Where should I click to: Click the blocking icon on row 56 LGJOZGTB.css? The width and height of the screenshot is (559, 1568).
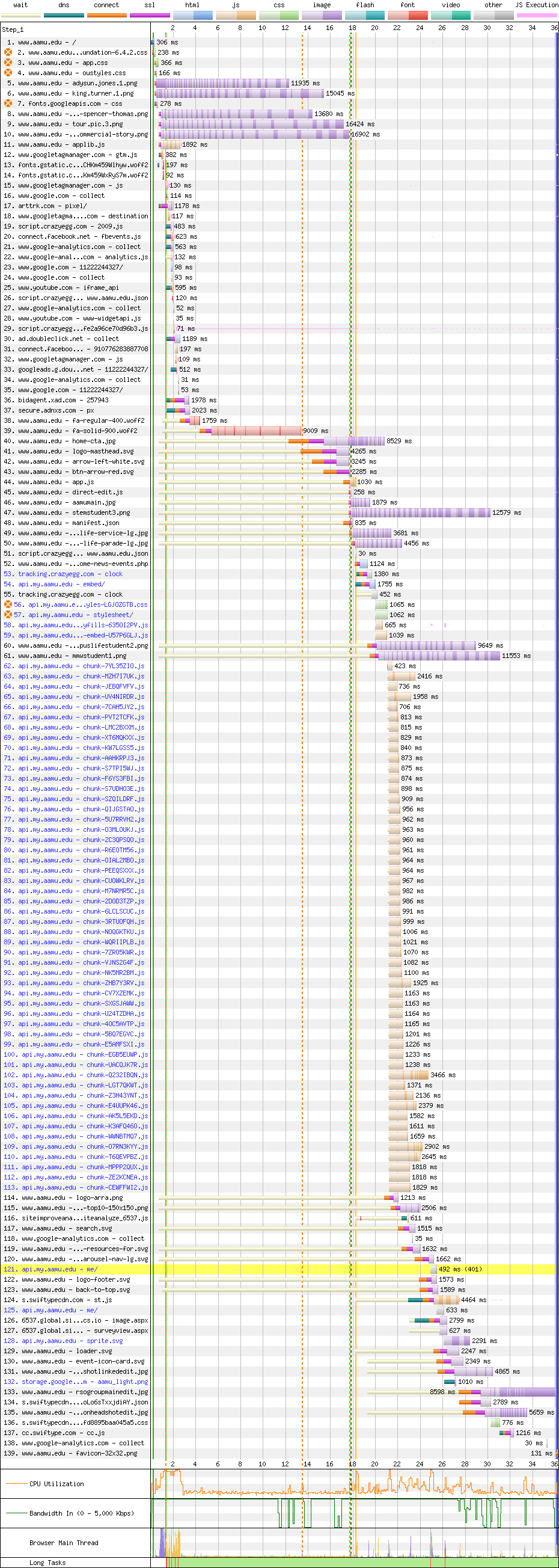click(x=8, y=604)
